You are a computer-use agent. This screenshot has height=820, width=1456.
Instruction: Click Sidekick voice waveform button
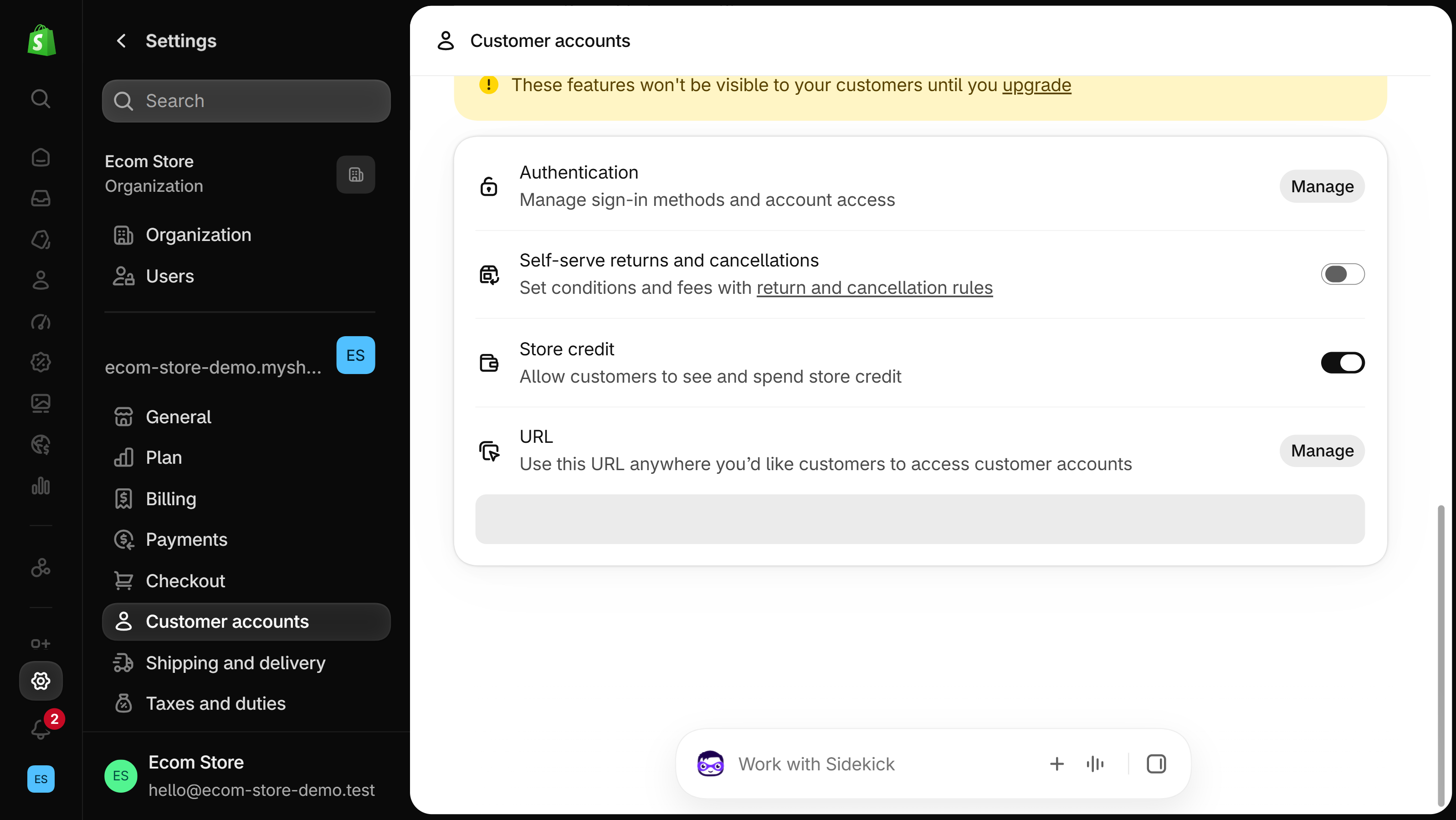point(1095,764)
